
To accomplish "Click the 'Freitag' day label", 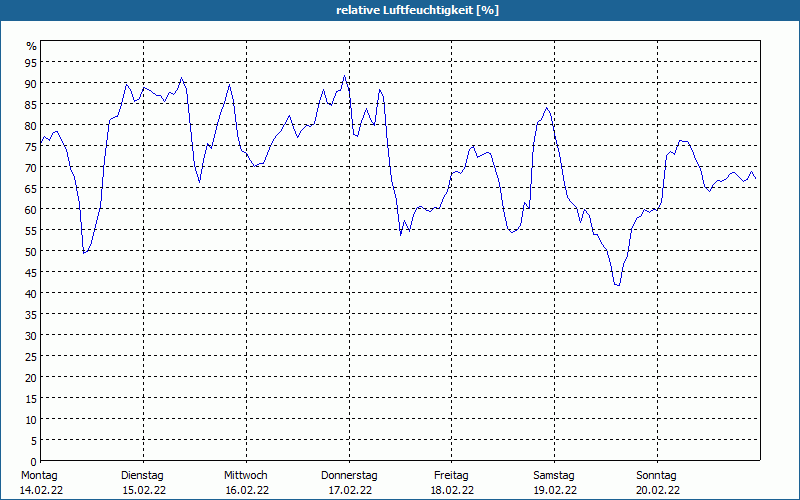I will pos(452,476).
